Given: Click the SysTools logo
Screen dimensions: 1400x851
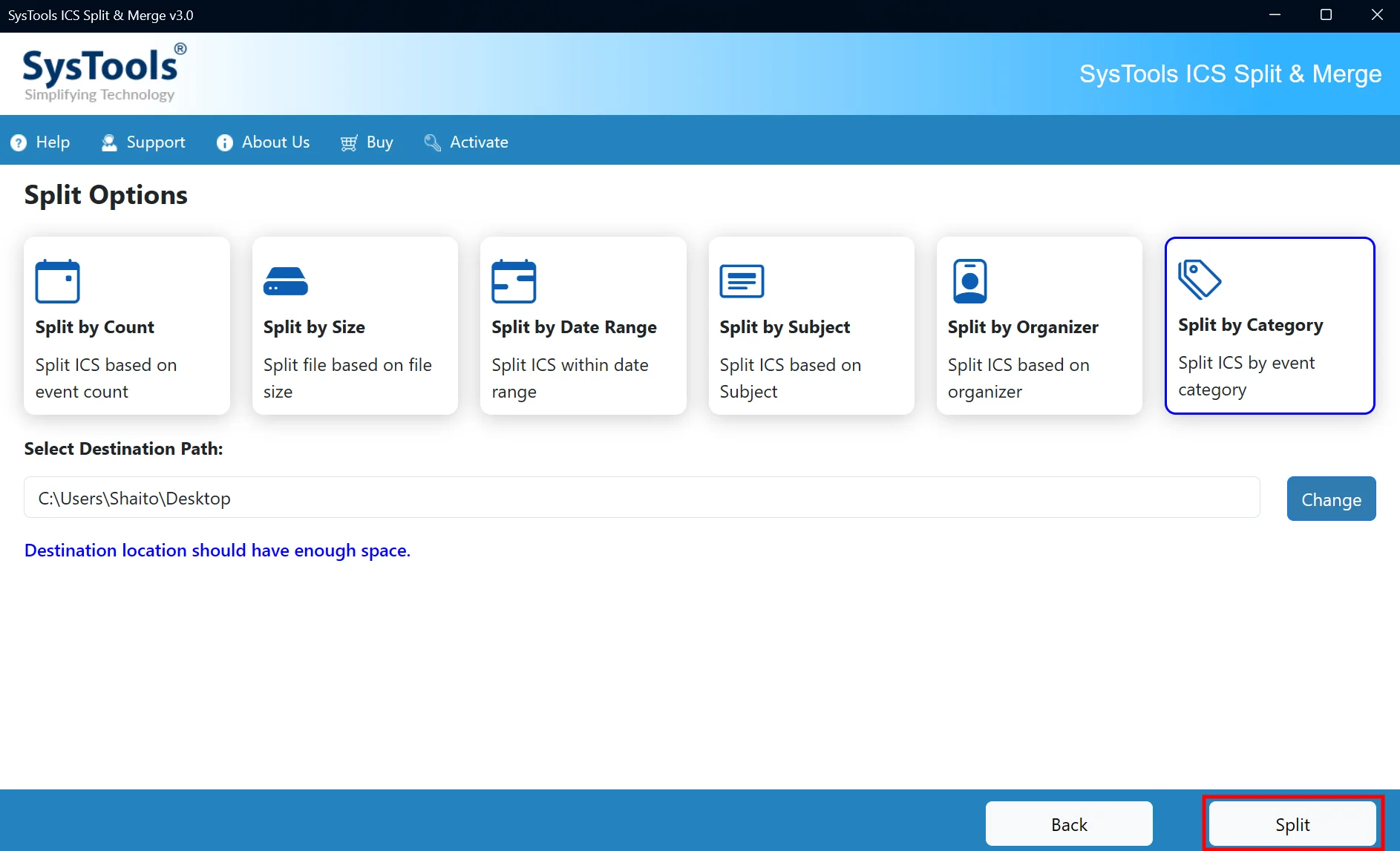Looking at the screenshot, I should tap(104, 73).
